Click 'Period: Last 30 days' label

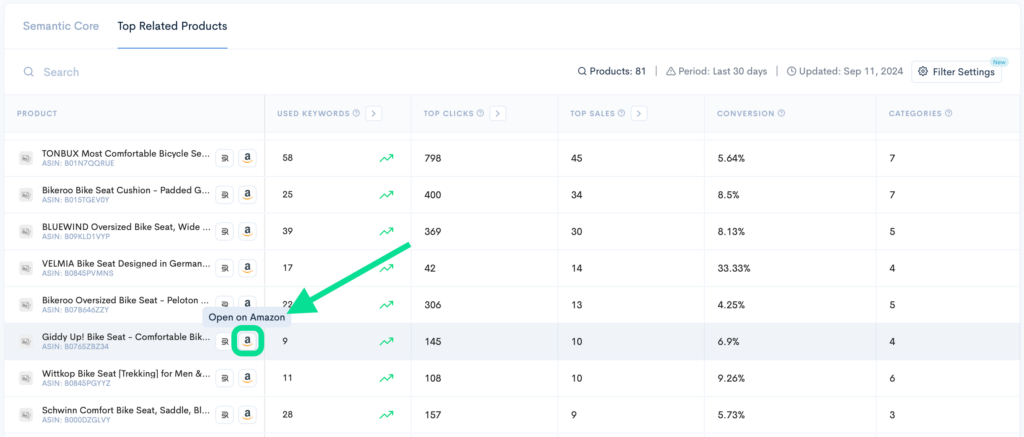[x=716, y=72]
